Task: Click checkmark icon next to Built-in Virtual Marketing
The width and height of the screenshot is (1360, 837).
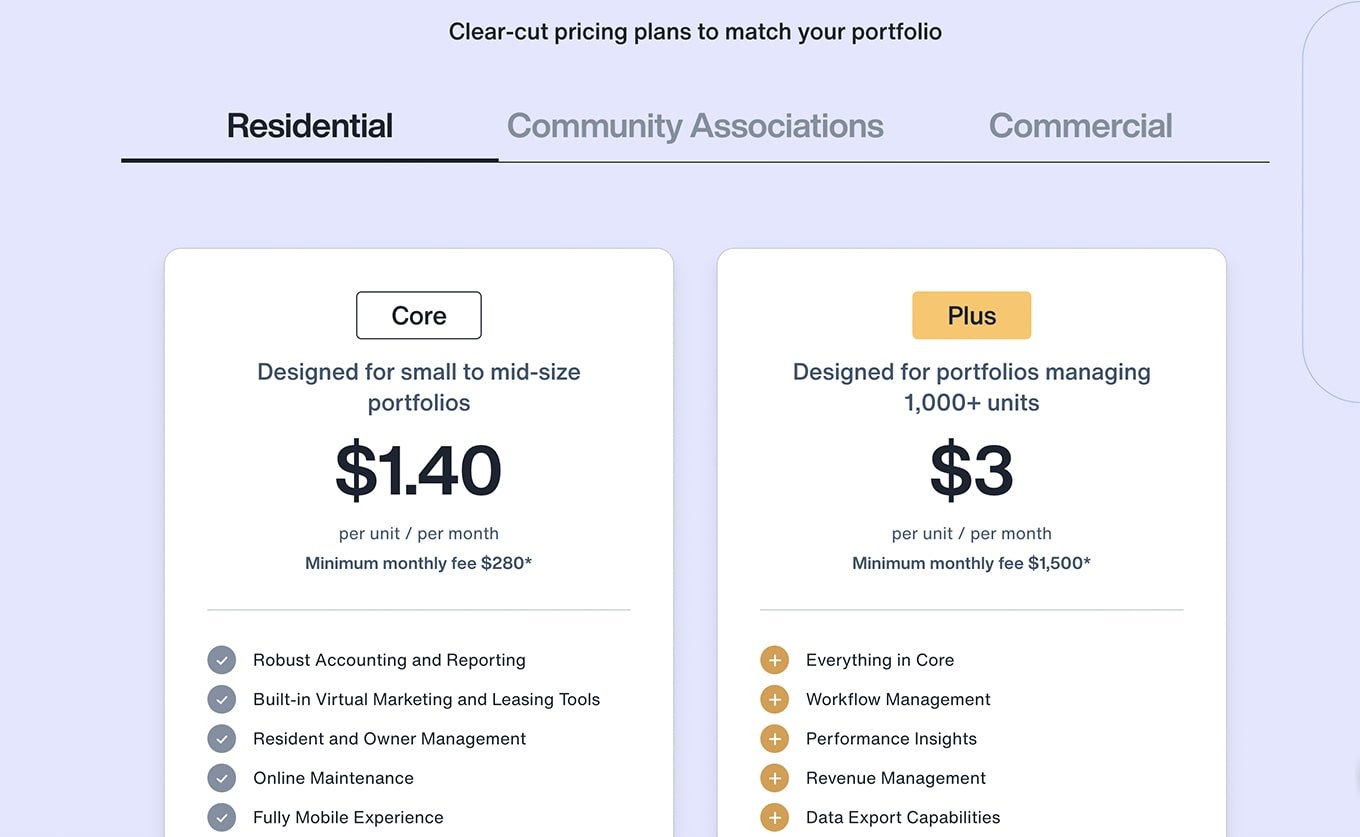Action: [x=221, y=699]
